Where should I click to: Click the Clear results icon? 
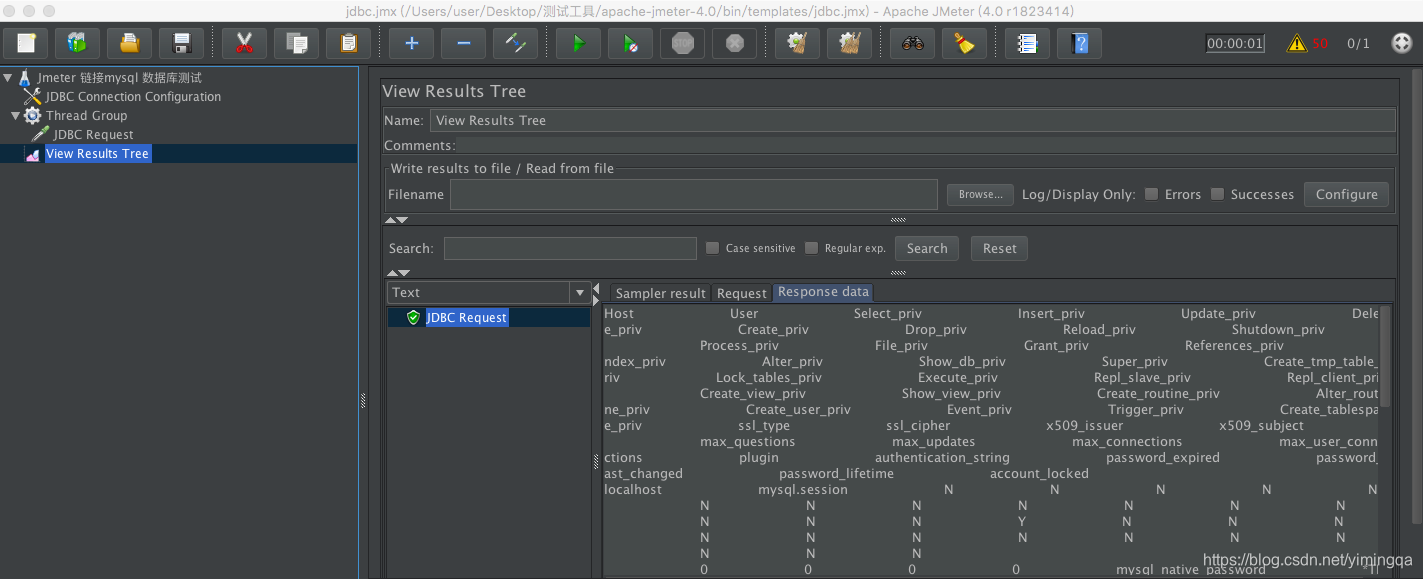click(797, 43)
